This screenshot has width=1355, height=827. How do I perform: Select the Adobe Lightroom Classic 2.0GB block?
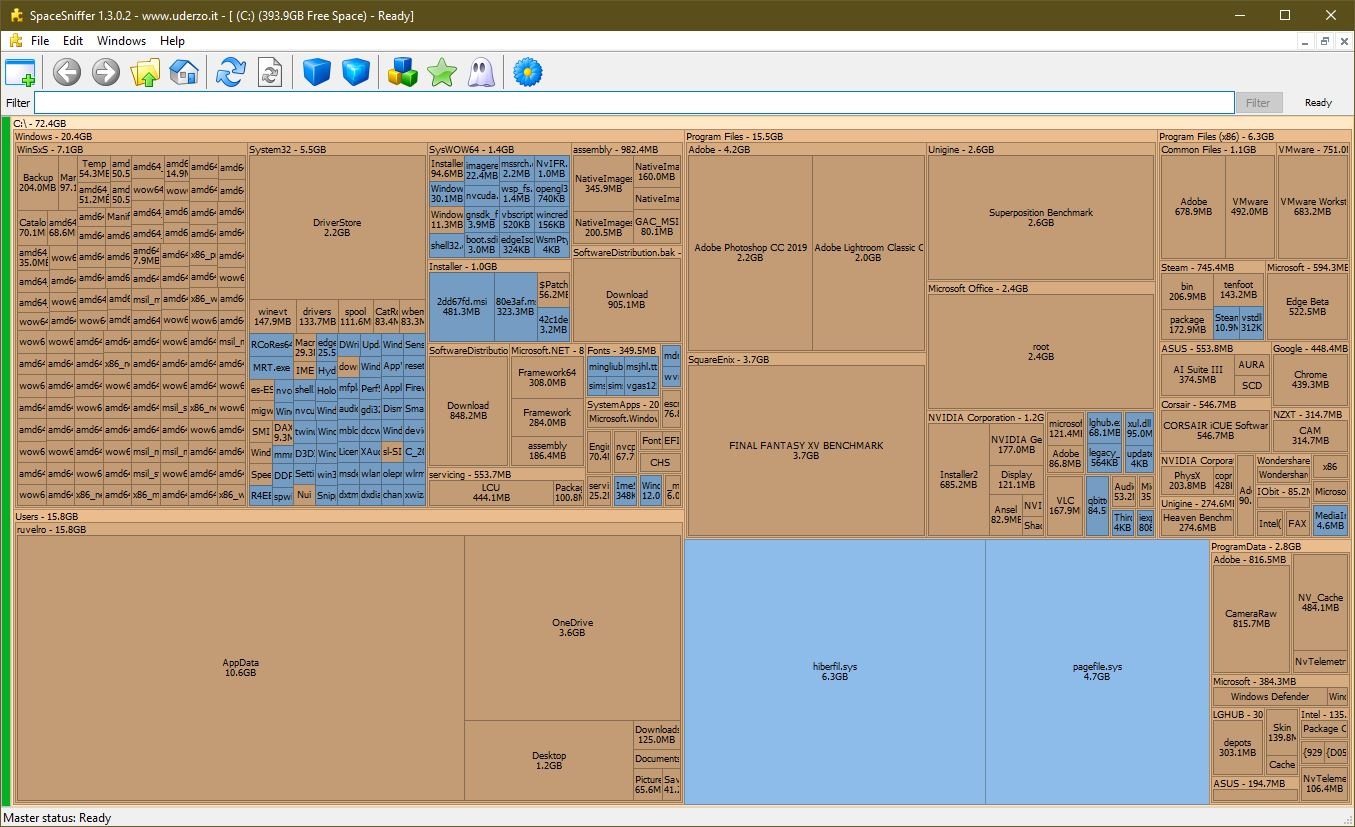pyautogui.click(x=869, y=252)
